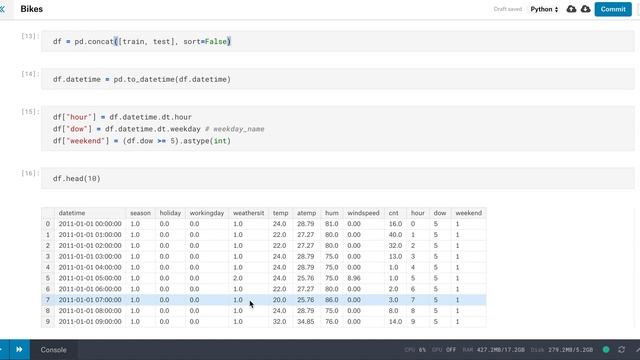This screenshot has width=640, height=360.
Task: Click the atemp column header
Action: pyautogui.click(x=307, y=213)
